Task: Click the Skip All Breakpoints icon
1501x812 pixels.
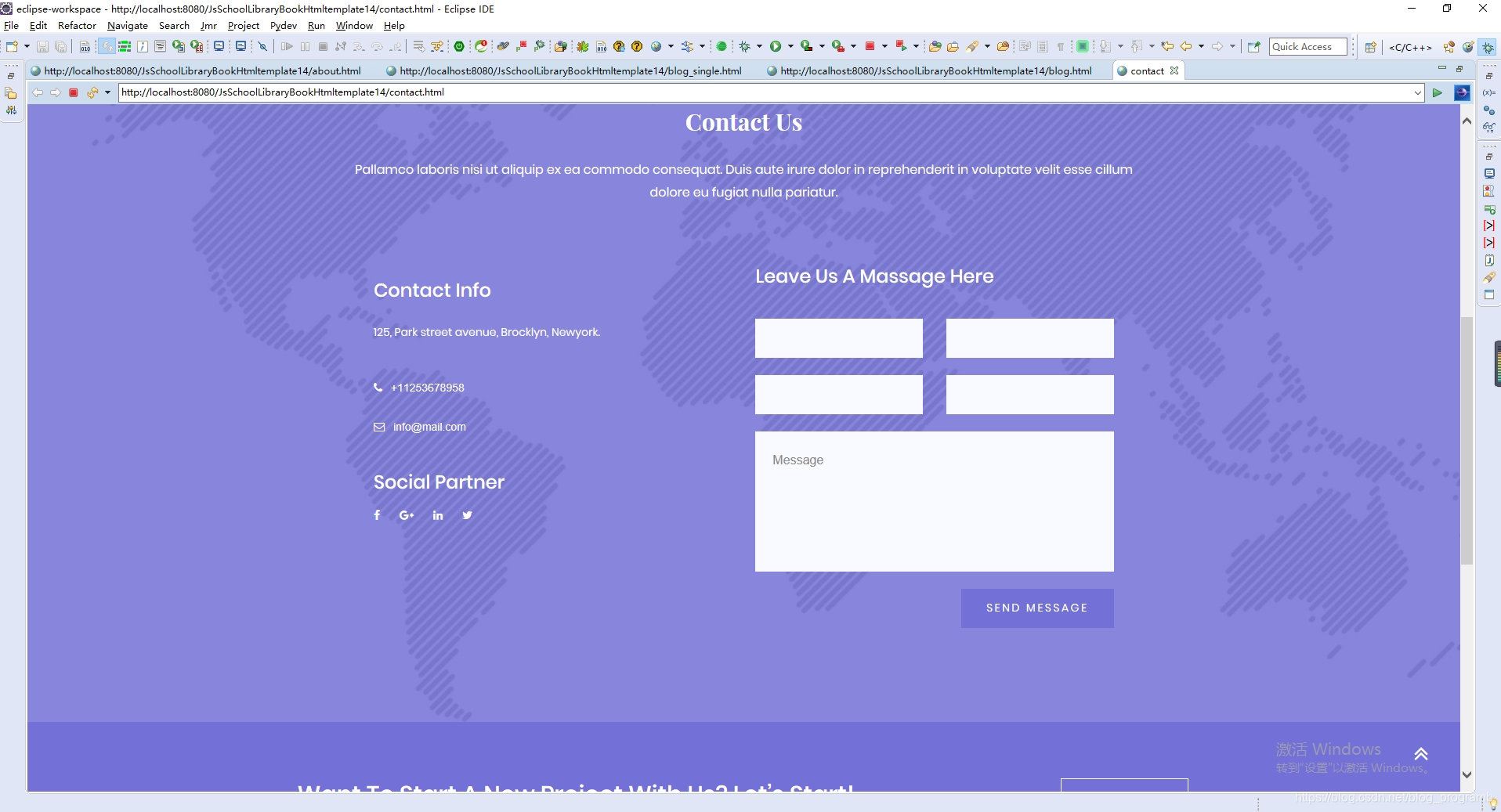Action: click(263, 47)
